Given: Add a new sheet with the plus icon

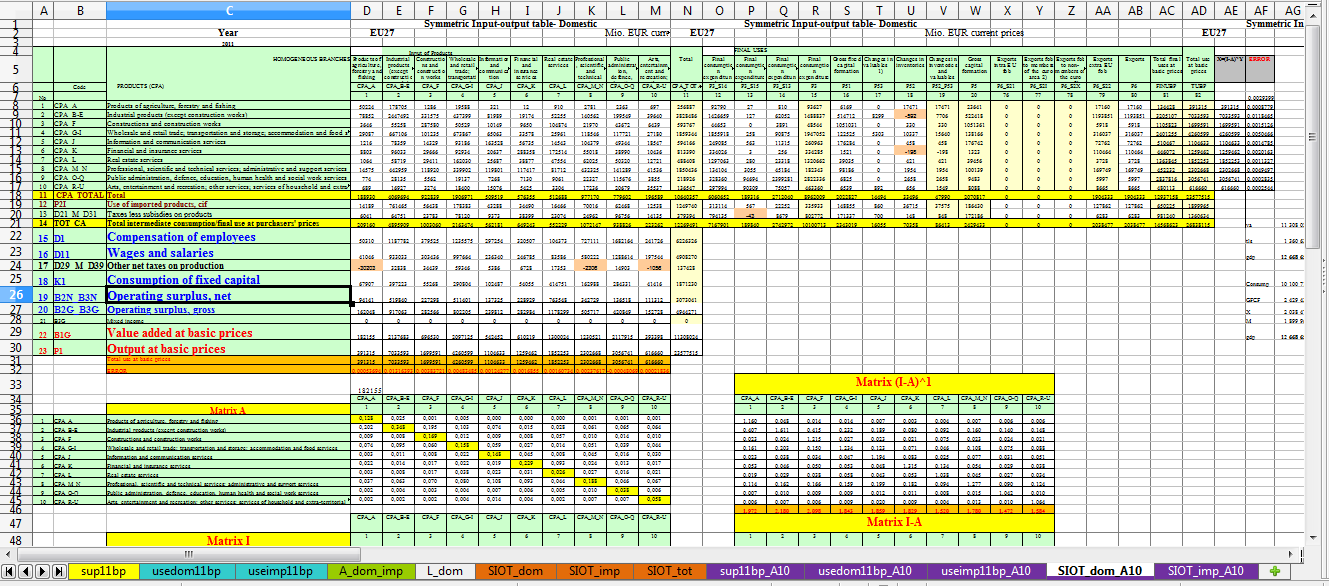Looking at the screenshot, I should coord(1274,571).
